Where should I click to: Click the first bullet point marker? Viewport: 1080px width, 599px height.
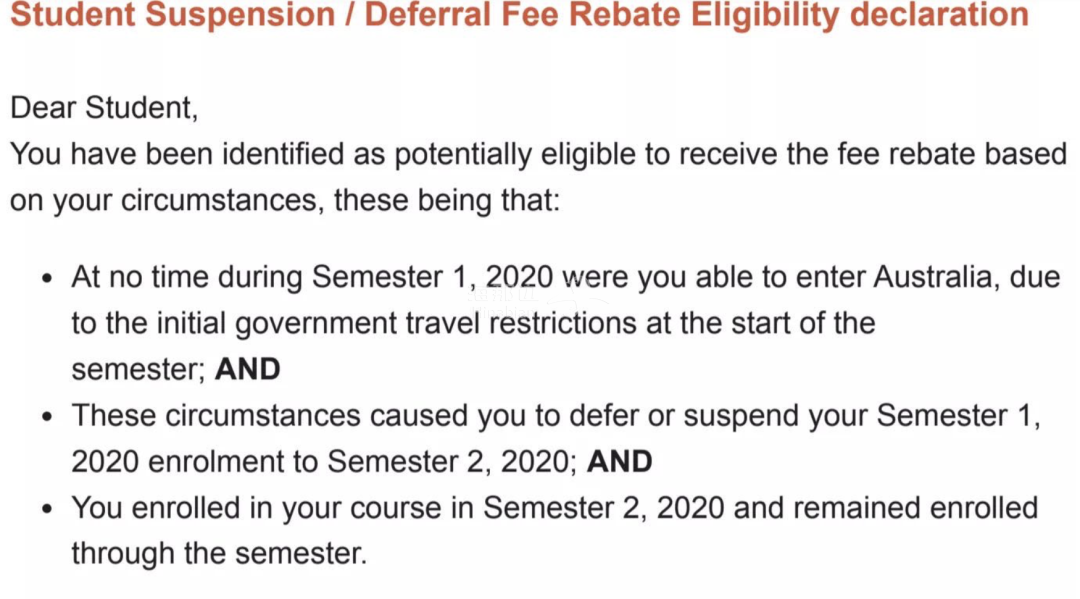47,278
